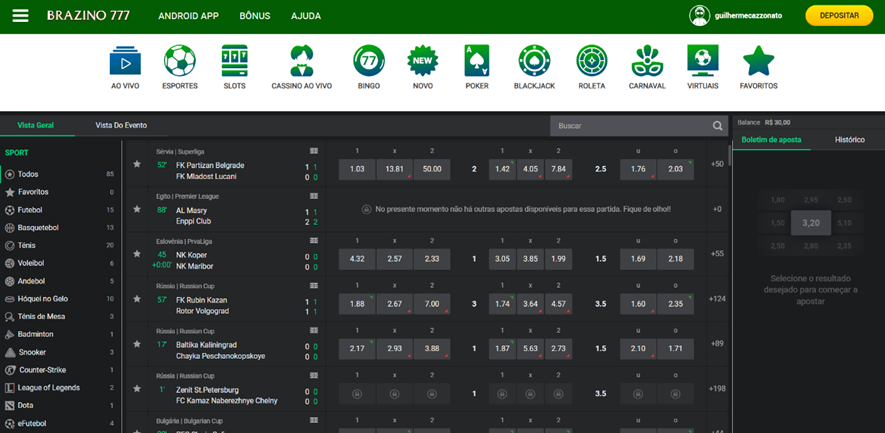
Task: Switch to Vista Do Evento tab
Action: [x=121, y=125]
